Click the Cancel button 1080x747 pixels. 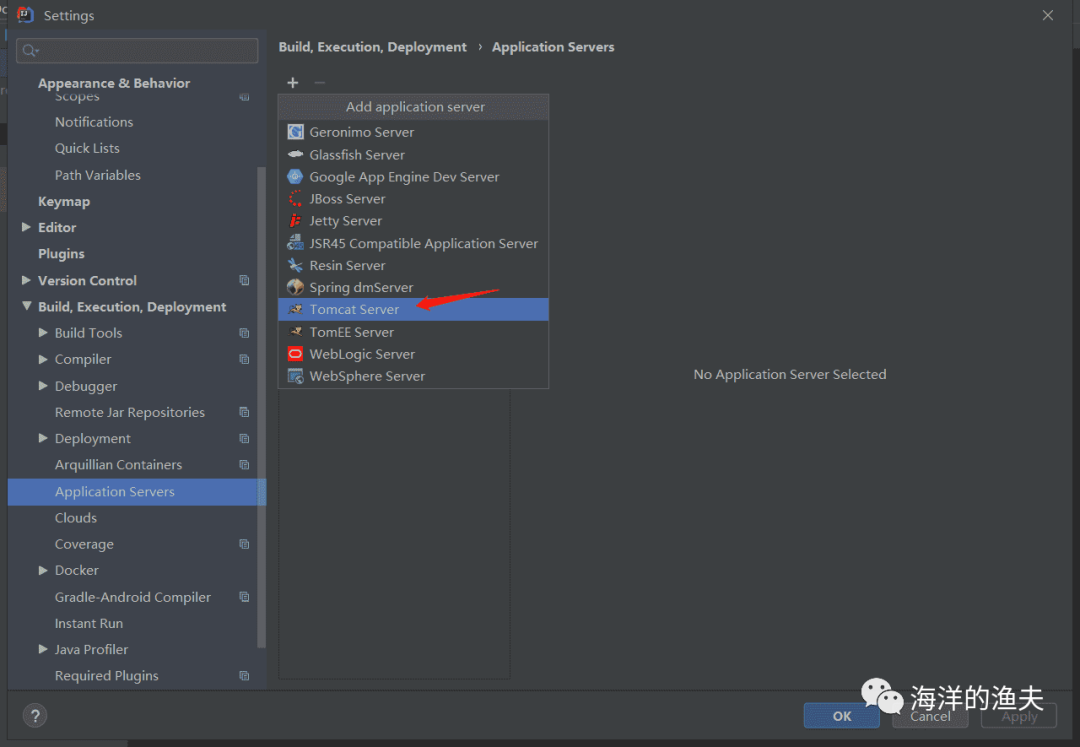click(x=930, y=715)
